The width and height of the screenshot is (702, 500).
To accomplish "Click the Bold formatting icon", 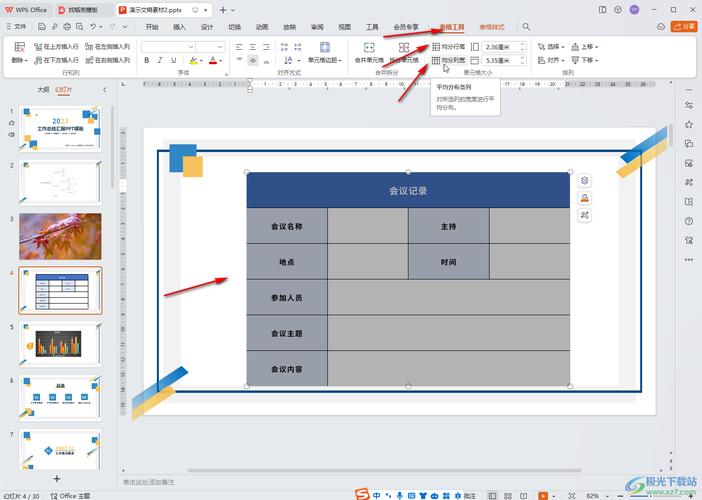I will (146, 61).
